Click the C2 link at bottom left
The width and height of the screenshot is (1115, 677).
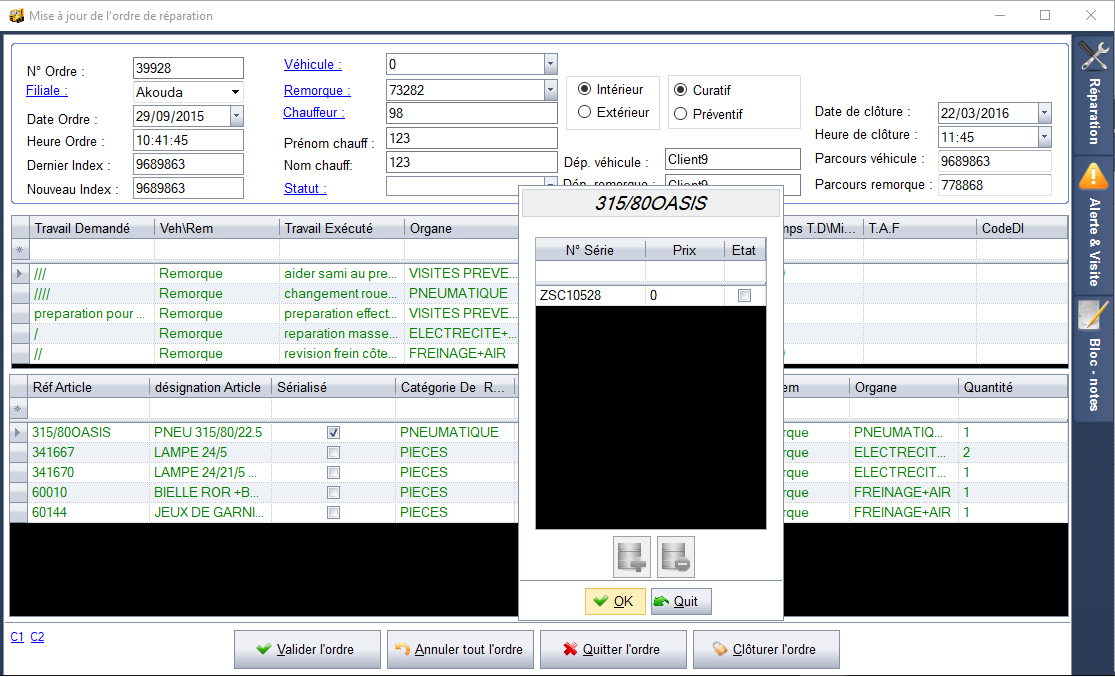tap(37, 637)
